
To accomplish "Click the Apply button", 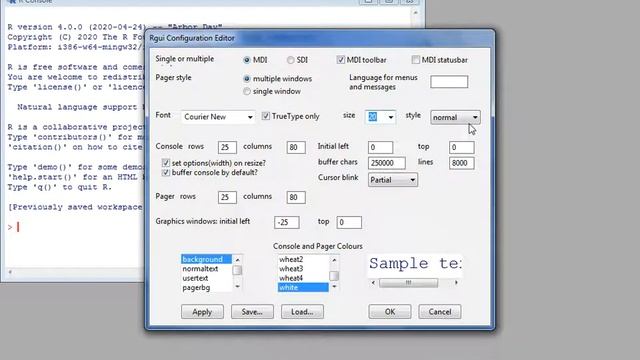I will [x=202, y=312].
